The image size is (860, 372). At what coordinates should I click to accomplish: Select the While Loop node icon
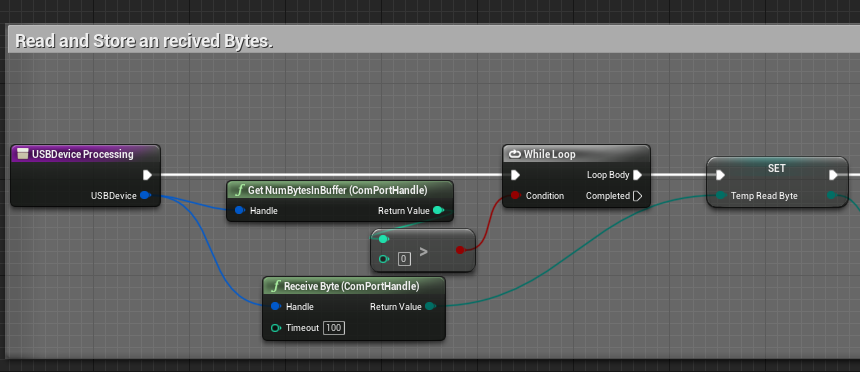click(x=514, y=154)
